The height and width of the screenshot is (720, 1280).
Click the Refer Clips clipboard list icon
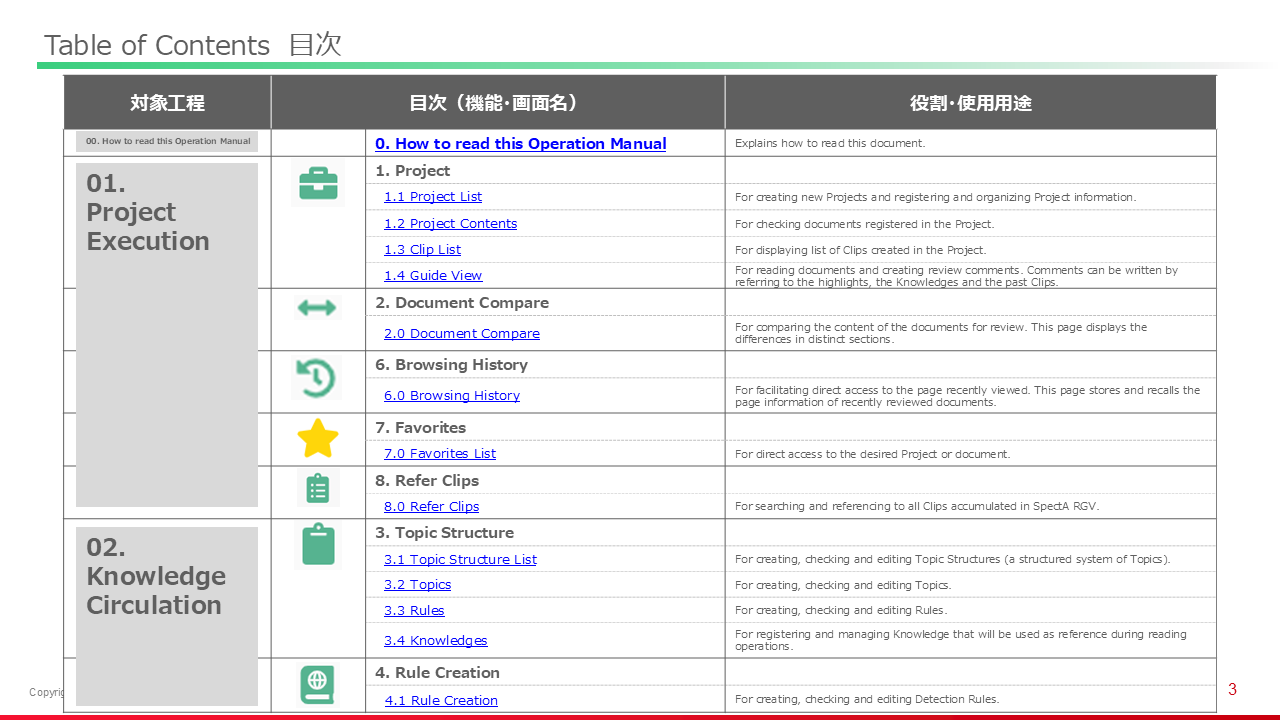318,489
